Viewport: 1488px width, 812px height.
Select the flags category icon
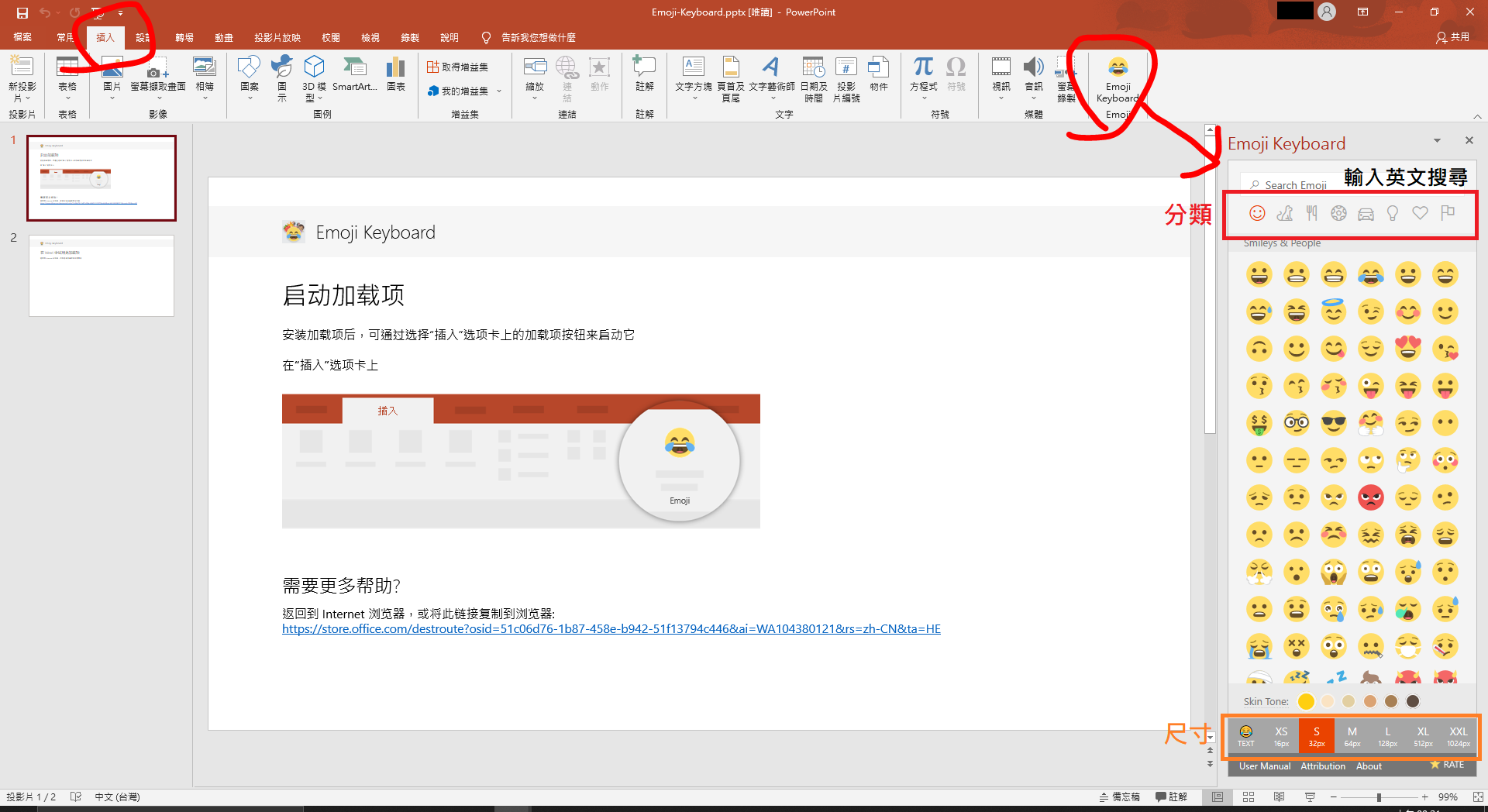[1447, 213]
